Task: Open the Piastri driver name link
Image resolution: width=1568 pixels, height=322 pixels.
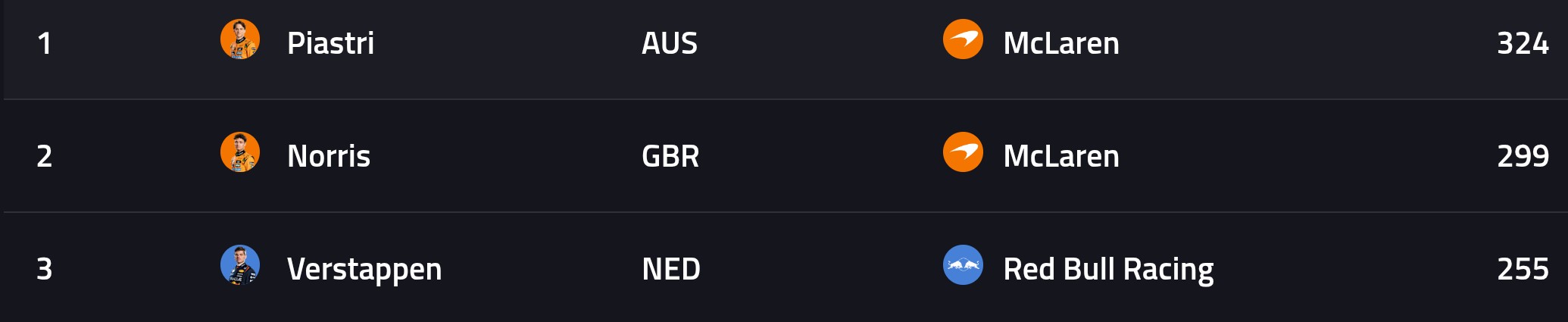Action: [330, 43]
